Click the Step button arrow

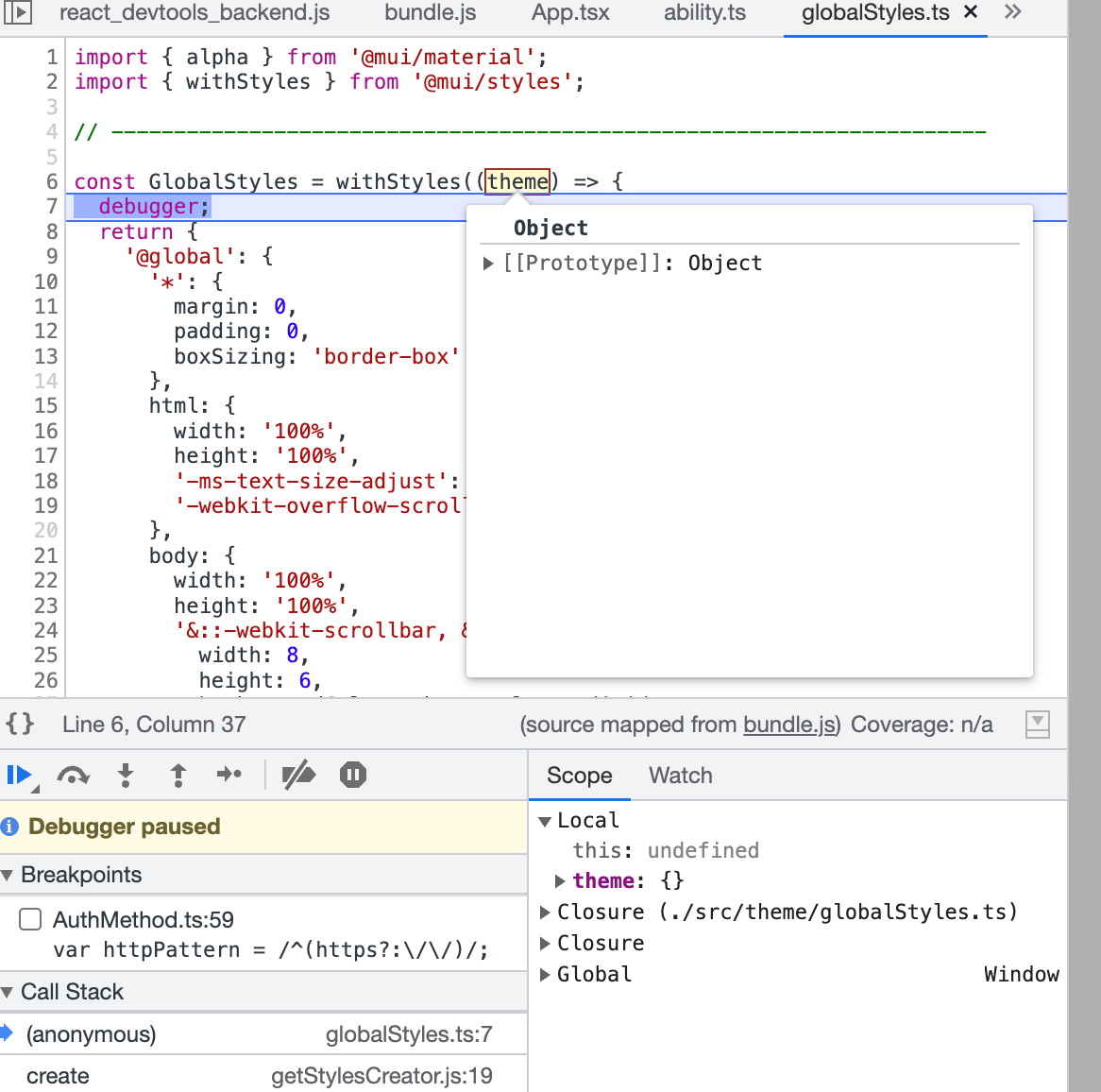pyautogui.click(x=229, y=776)
